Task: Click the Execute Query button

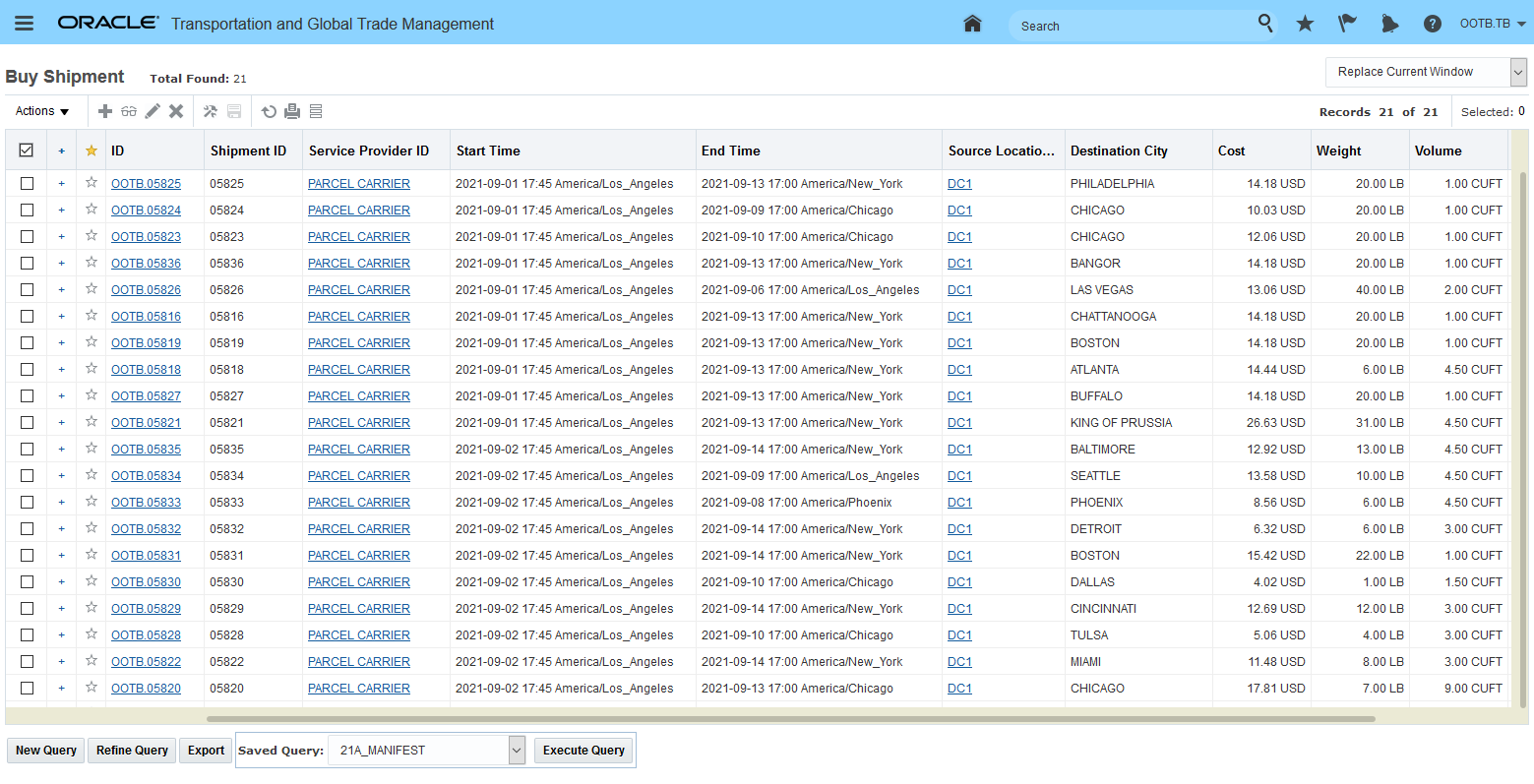Action: click(583, 751)
